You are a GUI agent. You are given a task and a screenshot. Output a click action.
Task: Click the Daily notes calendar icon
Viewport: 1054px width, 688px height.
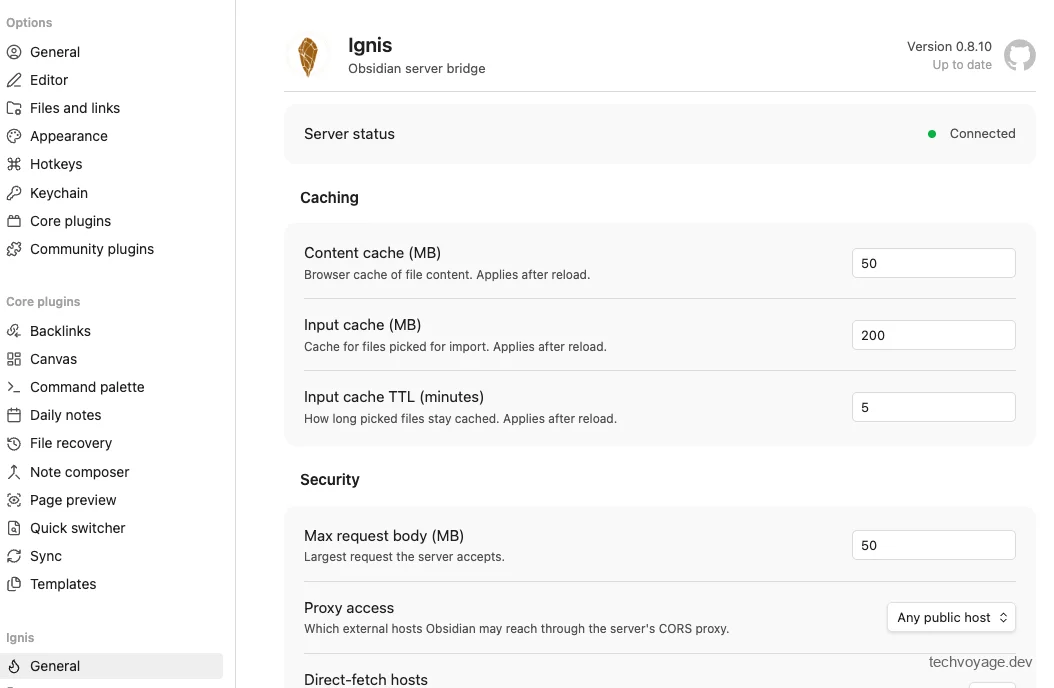14,415
